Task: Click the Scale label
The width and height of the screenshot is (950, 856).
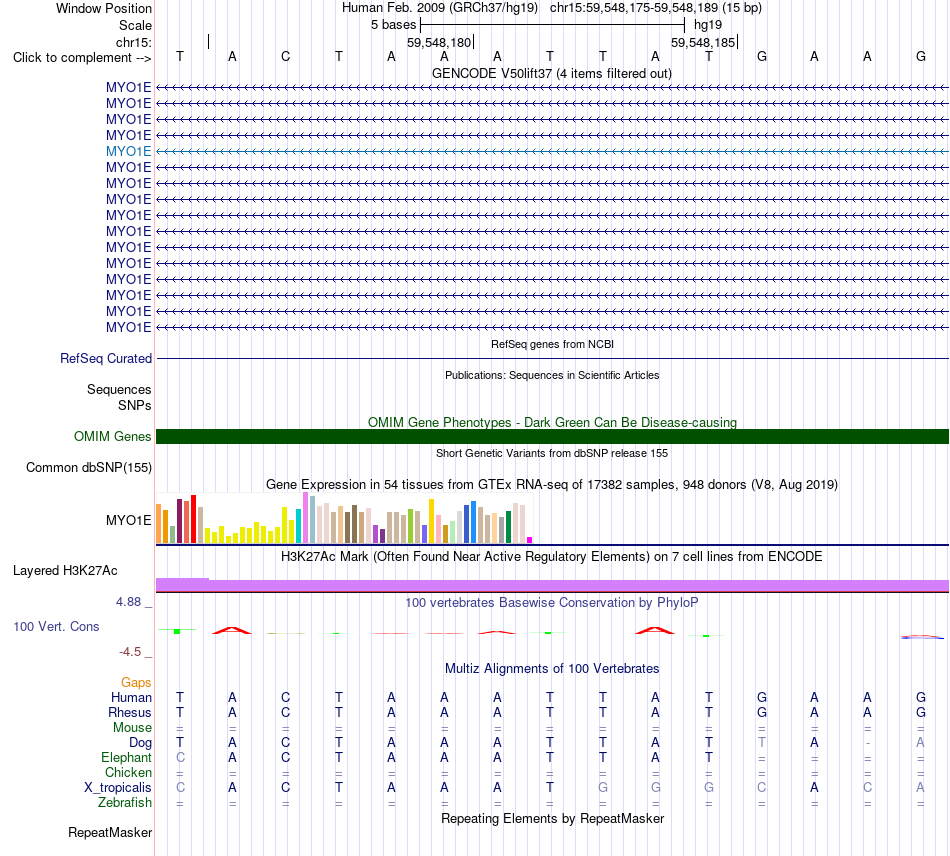Action: click(x=135, y=25)
